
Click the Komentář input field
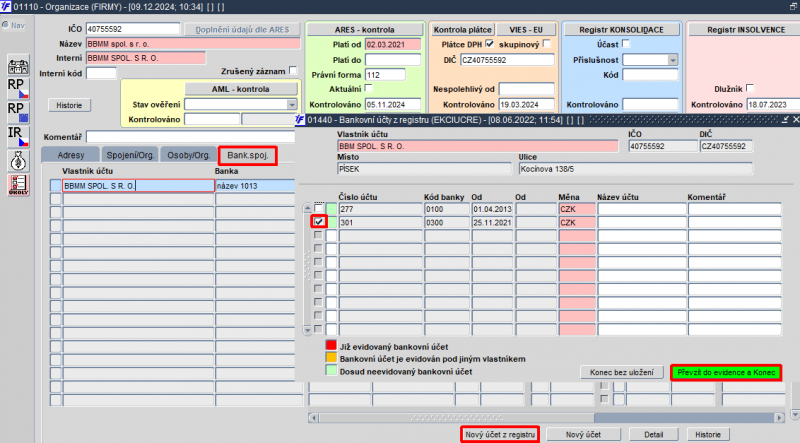click(x=191, y=137)
